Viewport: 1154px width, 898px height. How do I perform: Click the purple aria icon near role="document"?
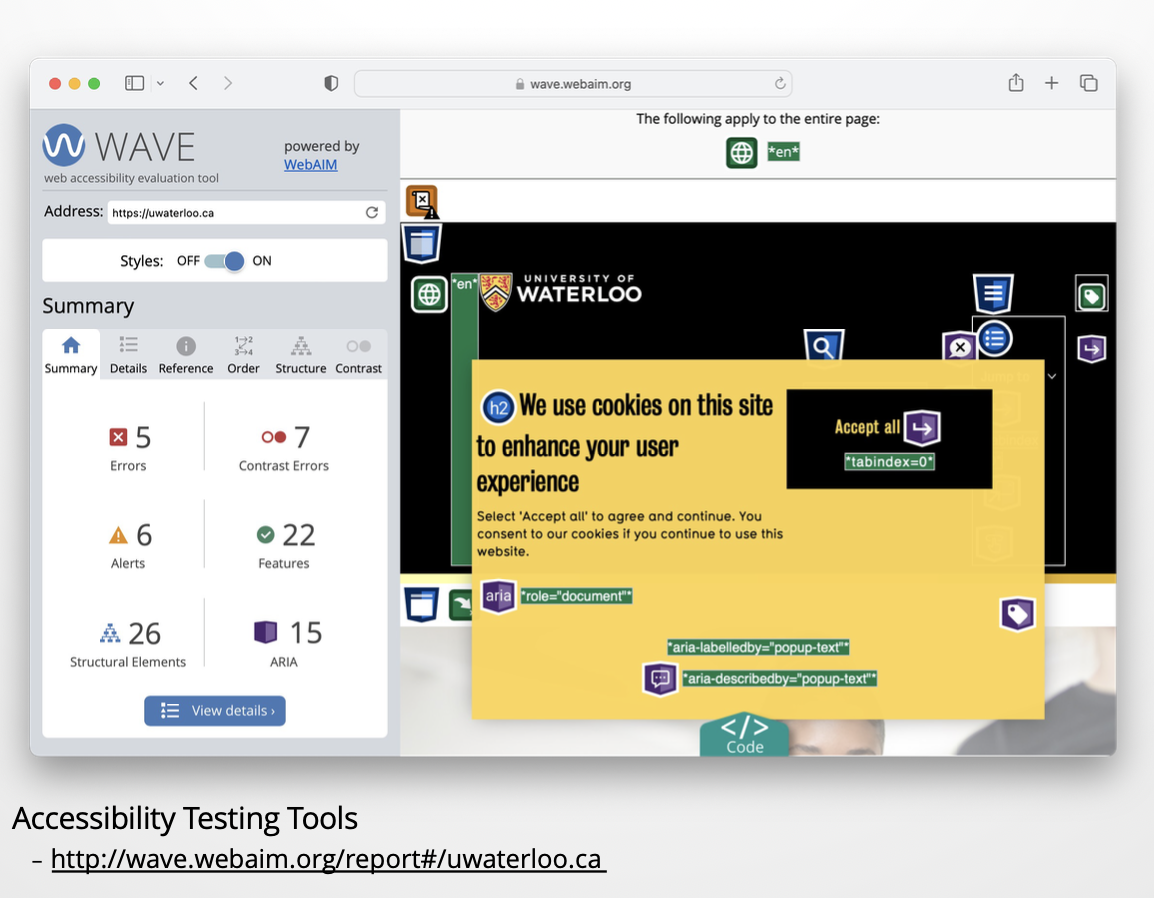498,596
